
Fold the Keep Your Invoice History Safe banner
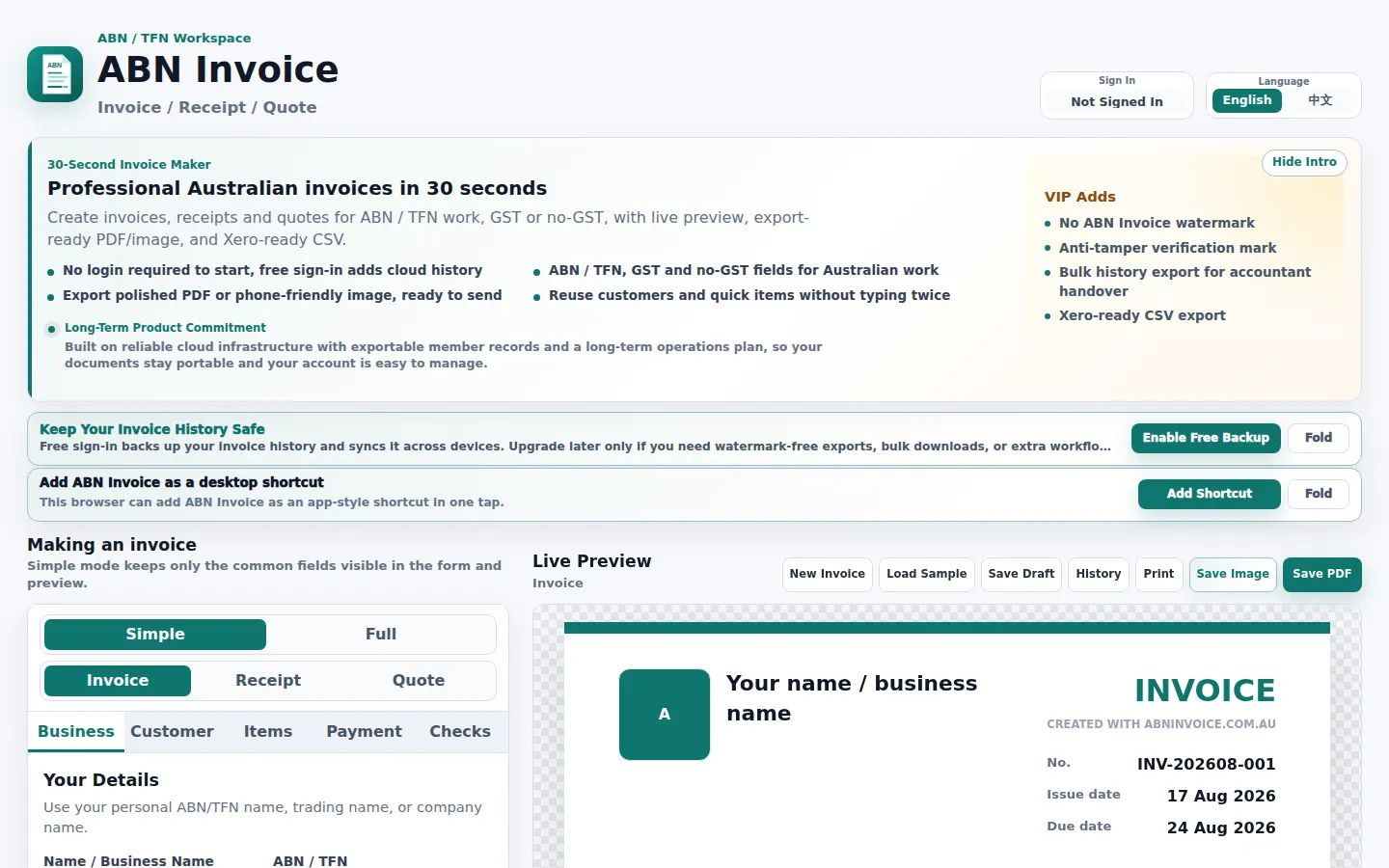(1319, 438)
